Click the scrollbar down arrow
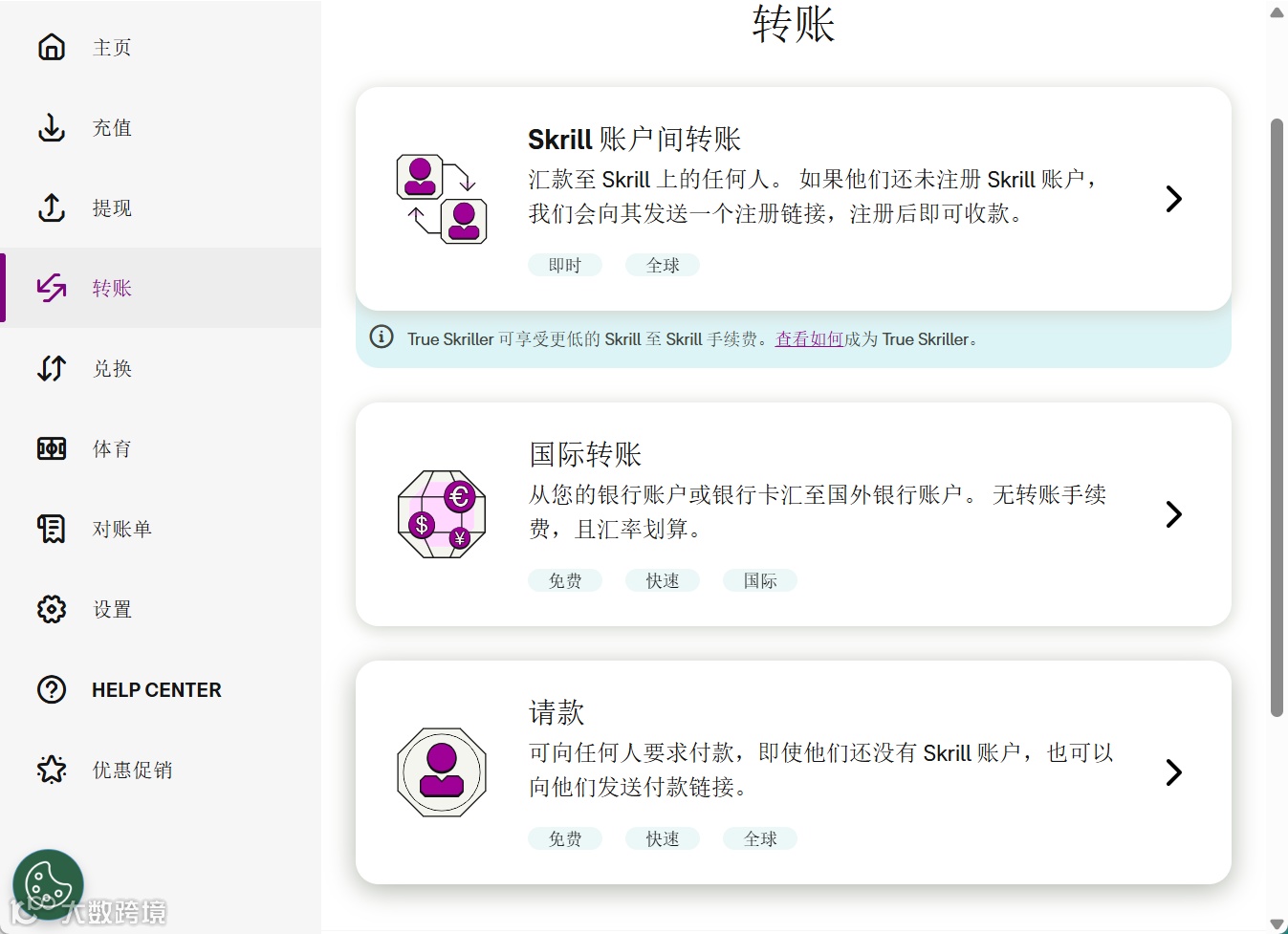This screenshot has height=934, width=1288. click(x=1277, y=923)
